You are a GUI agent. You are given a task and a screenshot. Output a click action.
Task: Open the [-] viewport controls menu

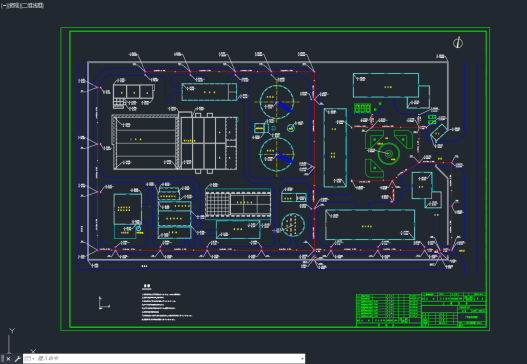point(4,6)
